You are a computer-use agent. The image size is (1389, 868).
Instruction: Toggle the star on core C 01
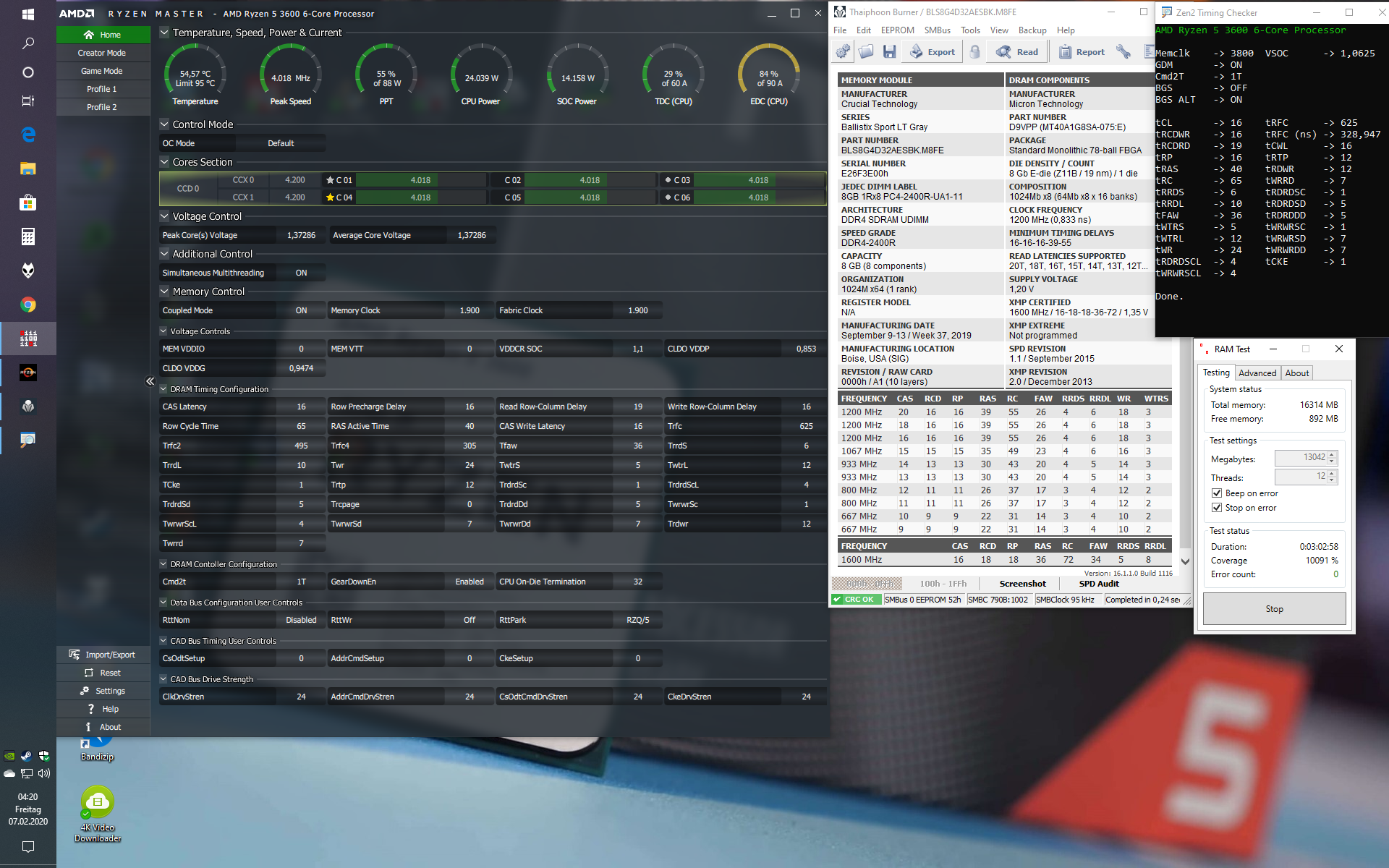(x=330, y=180)
